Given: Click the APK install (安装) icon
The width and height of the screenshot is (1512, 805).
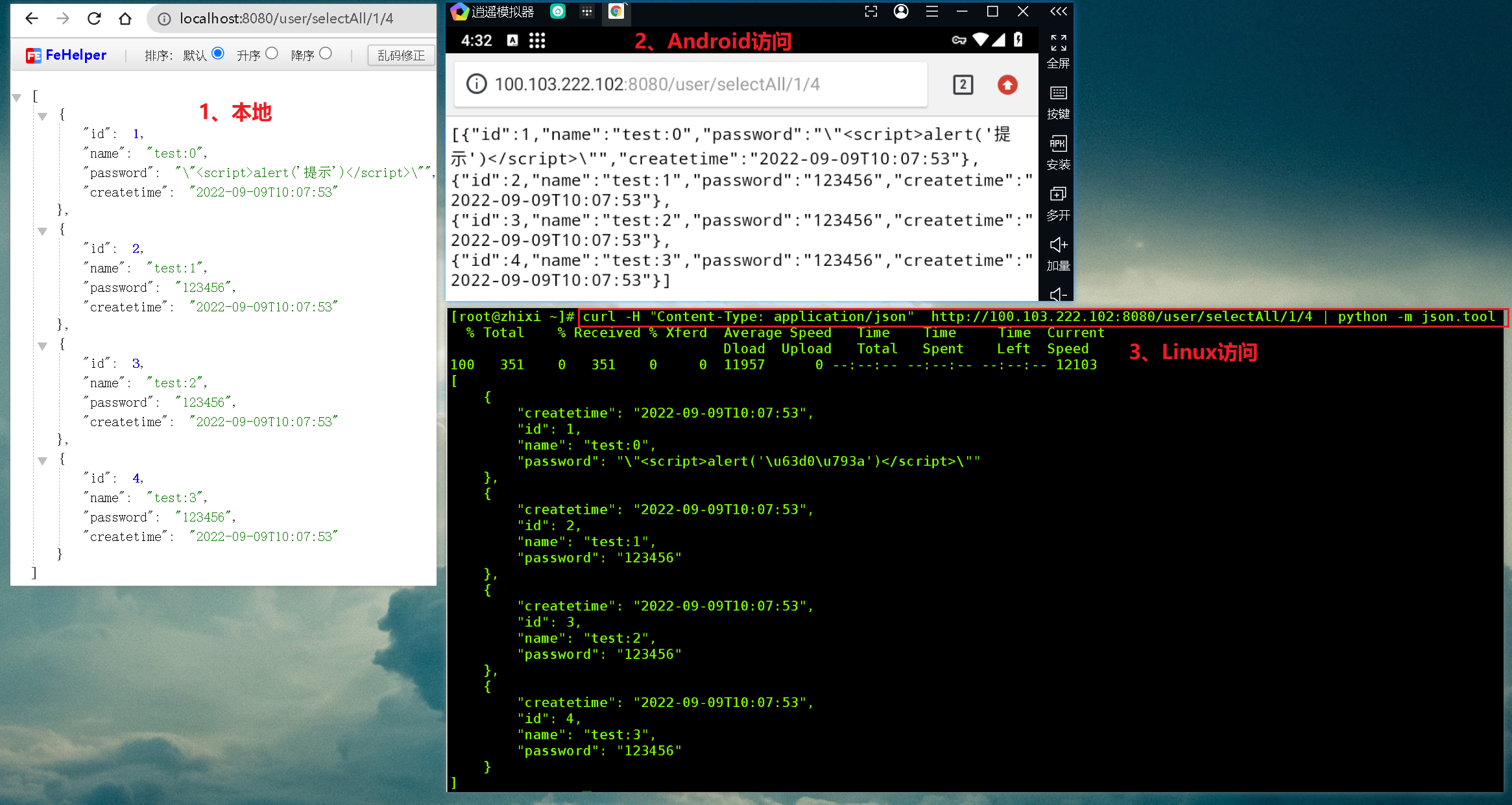Looking at the screenshot, I should [x=1058, y=144].
